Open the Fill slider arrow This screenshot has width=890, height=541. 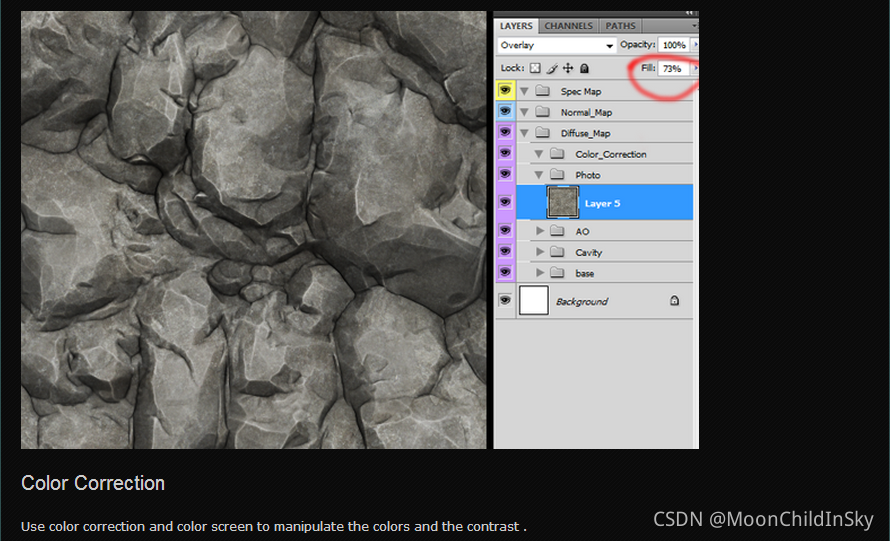tap(695, 68)
